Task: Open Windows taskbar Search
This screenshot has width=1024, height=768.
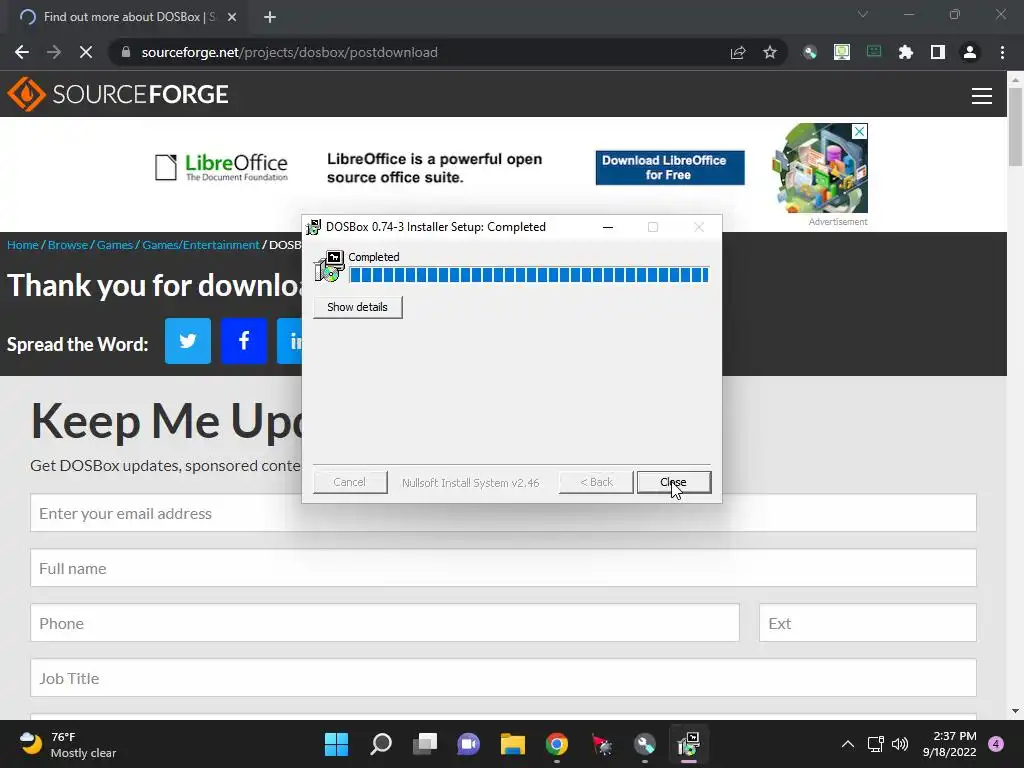Action: [x=381, y=744]
